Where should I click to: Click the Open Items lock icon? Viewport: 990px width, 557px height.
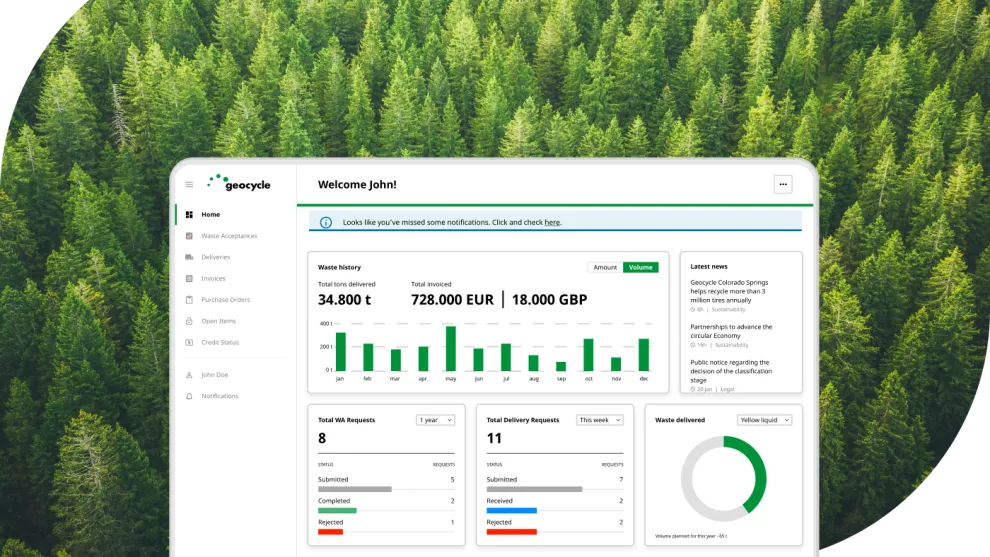(189, 321)
